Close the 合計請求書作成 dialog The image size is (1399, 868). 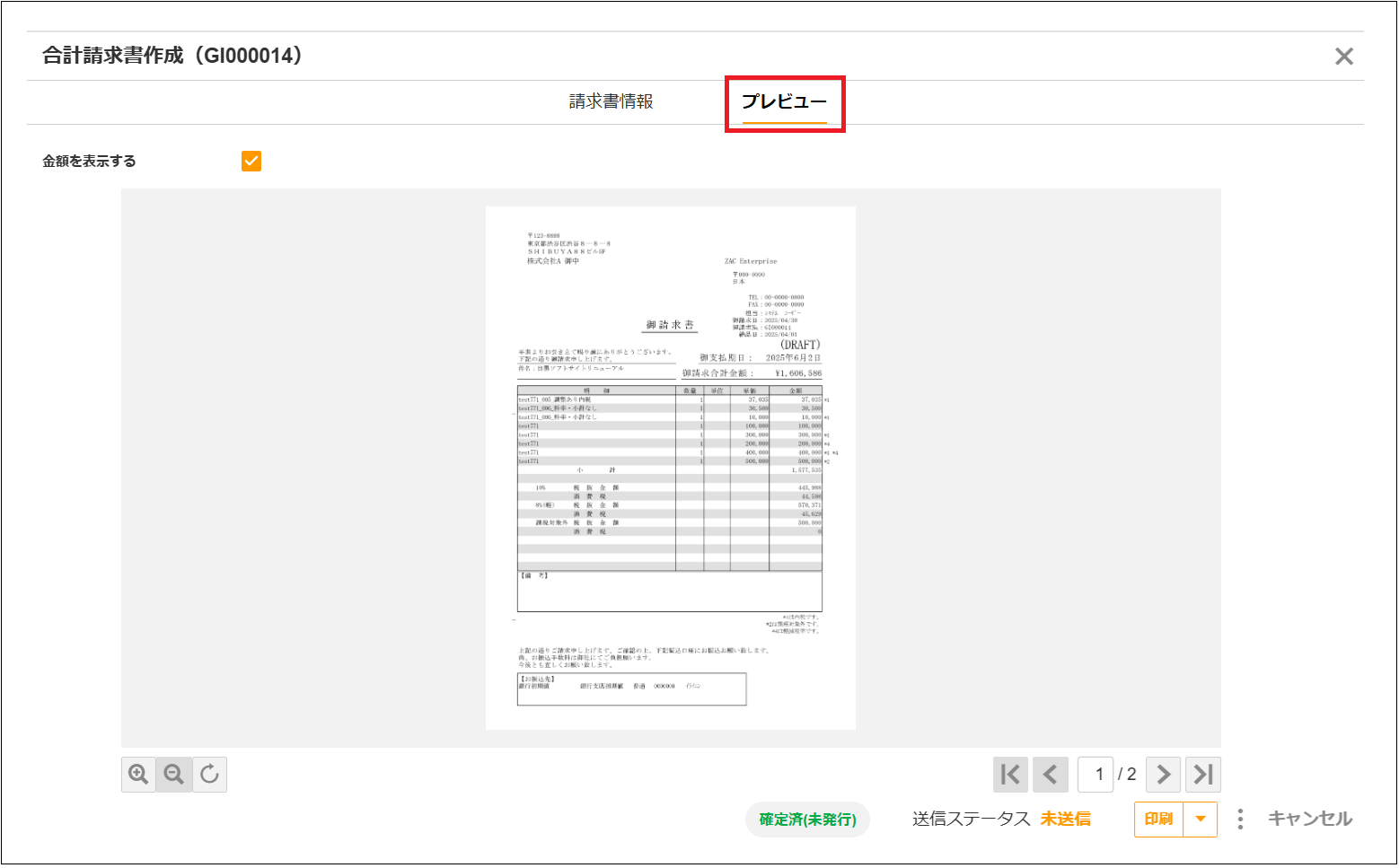click(1344, 57)
